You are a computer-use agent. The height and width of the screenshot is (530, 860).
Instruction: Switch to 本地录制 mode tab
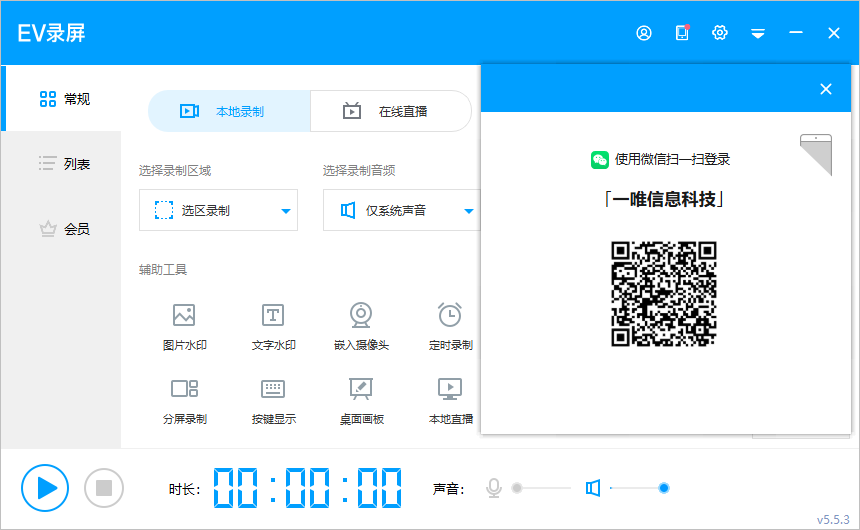[229, 111]
